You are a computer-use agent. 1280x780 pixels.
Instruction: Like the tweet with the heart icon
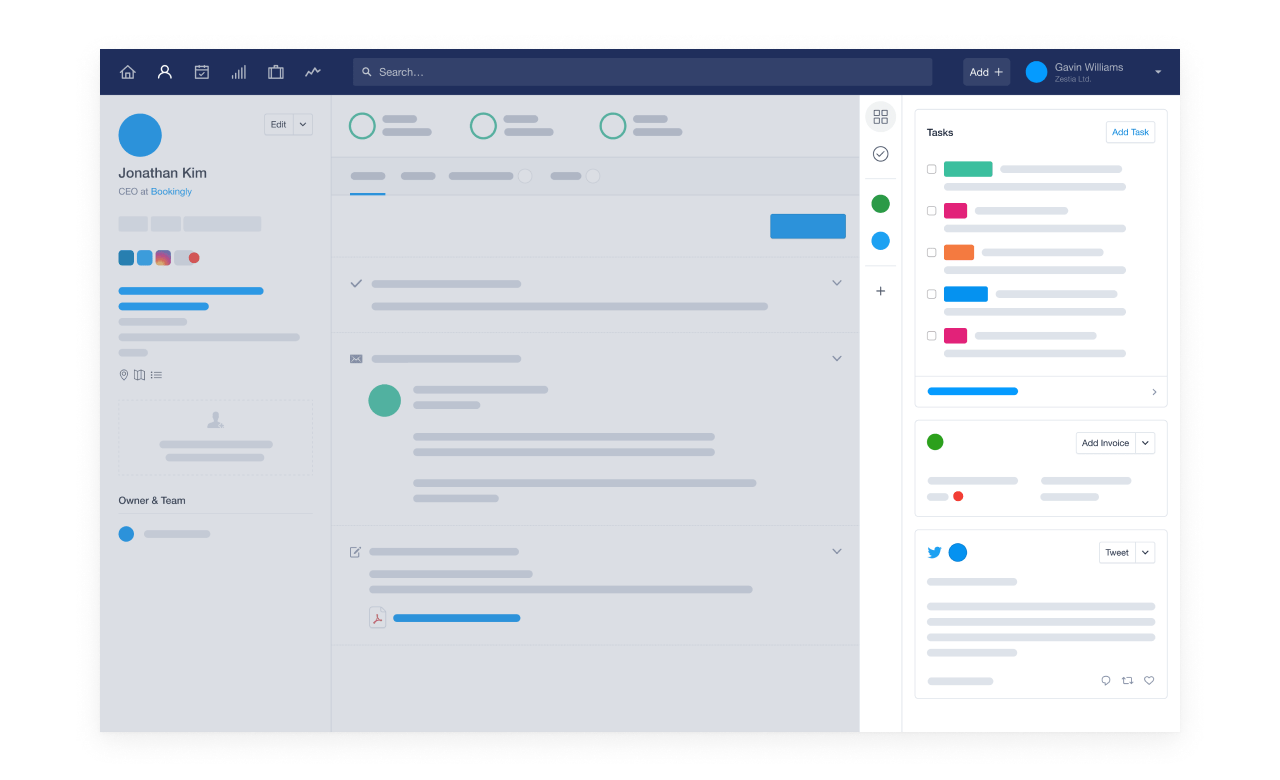(x=1149, y=681)
